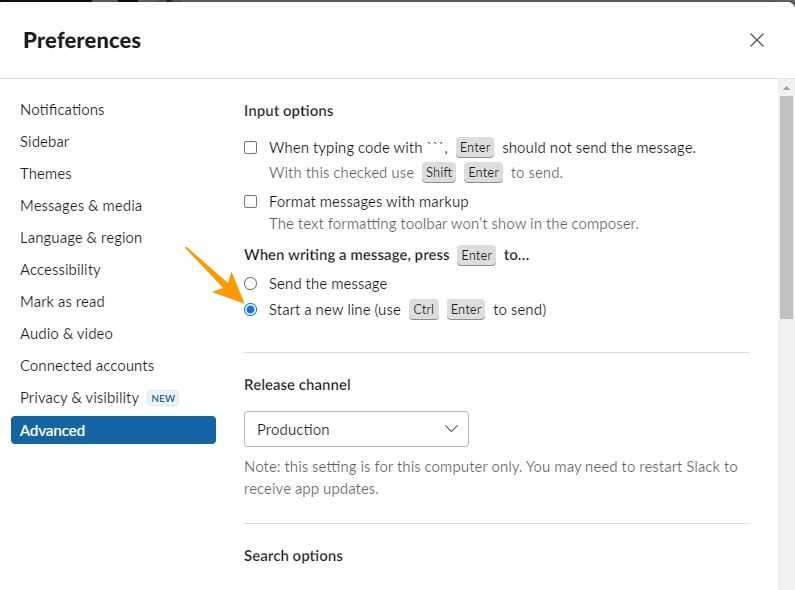The image size is (795, 590).
Task: Select Send the message radio option
Action: click(x=250, y=283)
